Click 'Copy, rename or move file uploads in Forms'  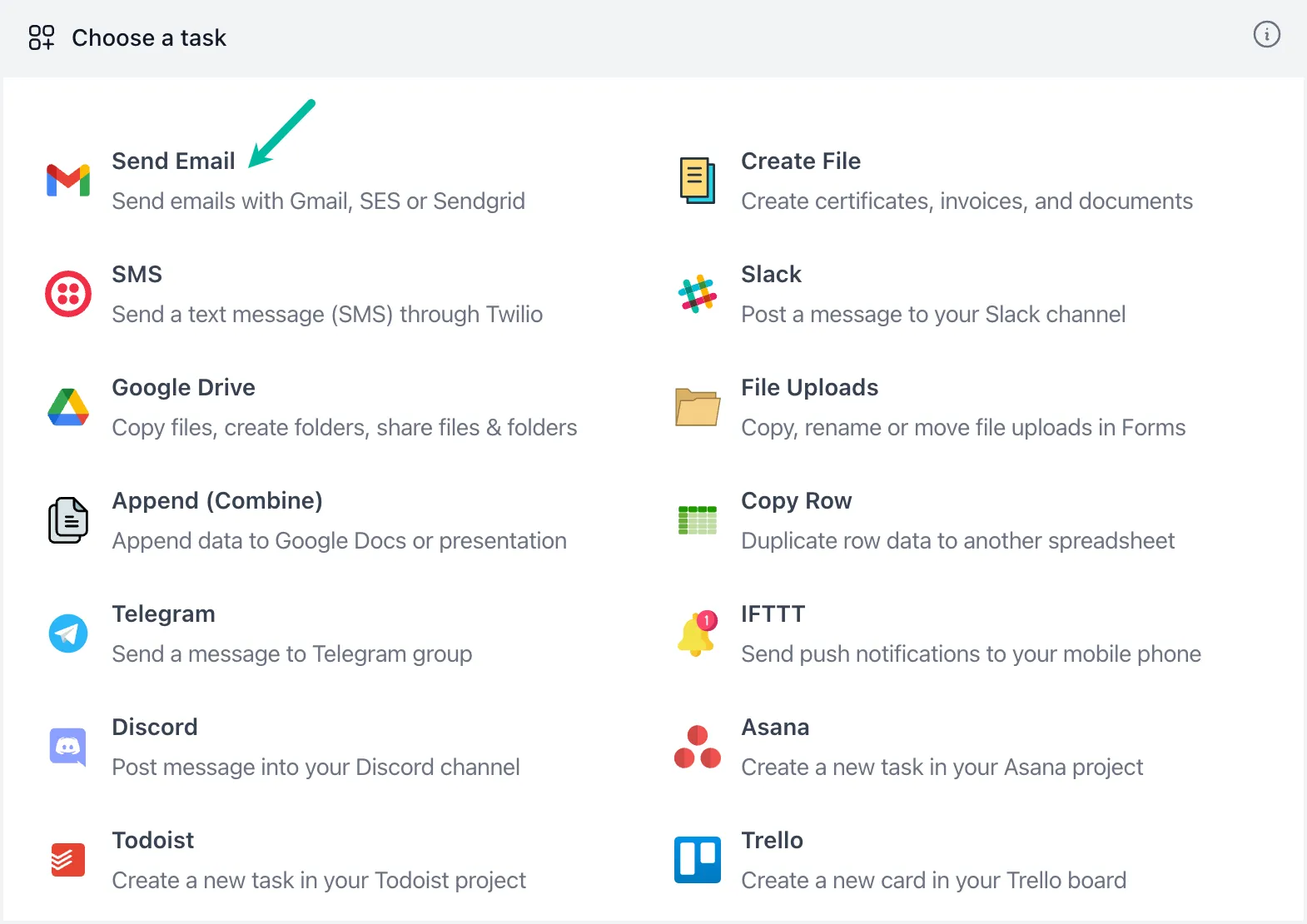(x=964, y=427)
